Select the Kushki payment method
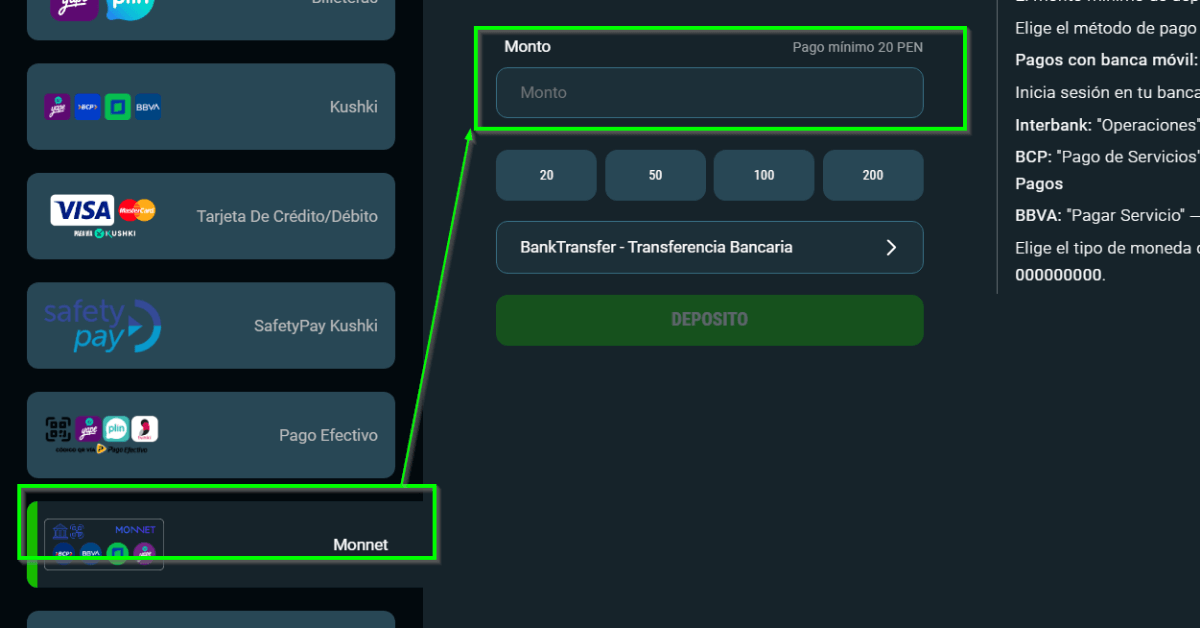This screenshot has width=1200, height=628. (x=353, y=107)
